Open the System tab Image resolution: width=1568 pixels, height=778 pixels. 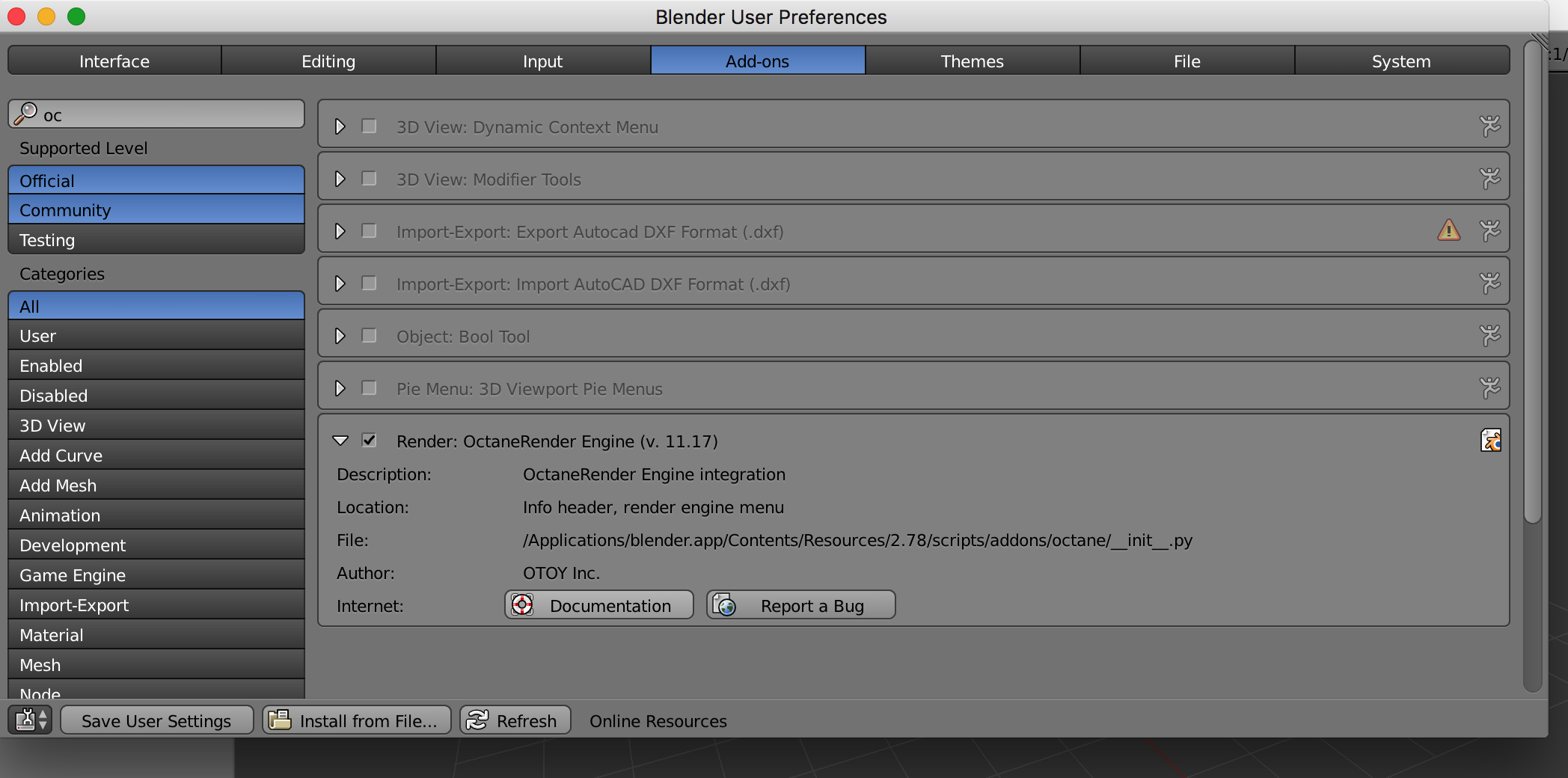1402,61
